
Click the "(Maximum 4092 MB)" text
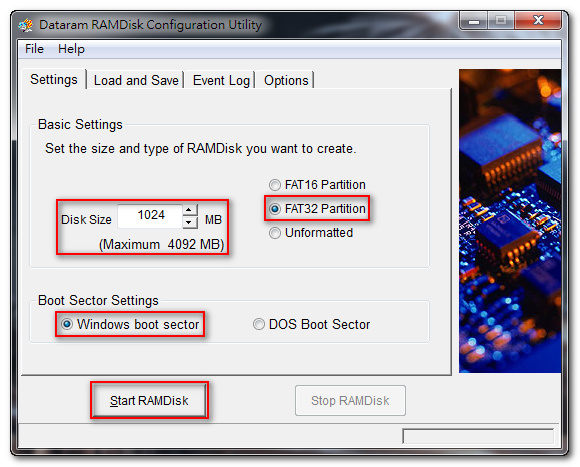(x=162, y=244)
